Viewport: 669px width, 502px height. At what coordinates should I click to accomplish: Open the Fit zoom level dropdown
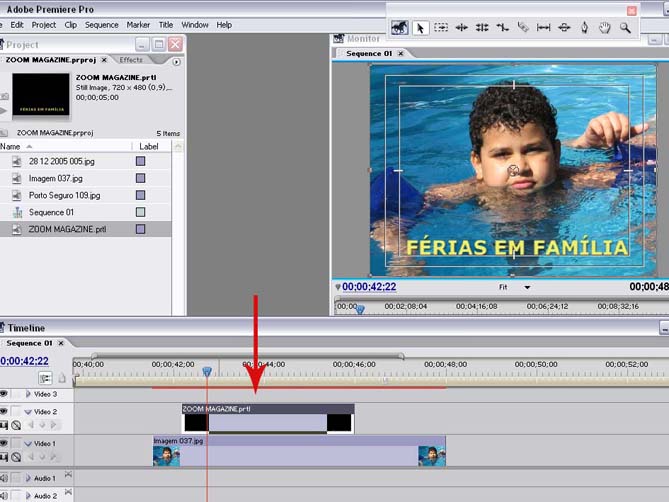pos(526,287)
